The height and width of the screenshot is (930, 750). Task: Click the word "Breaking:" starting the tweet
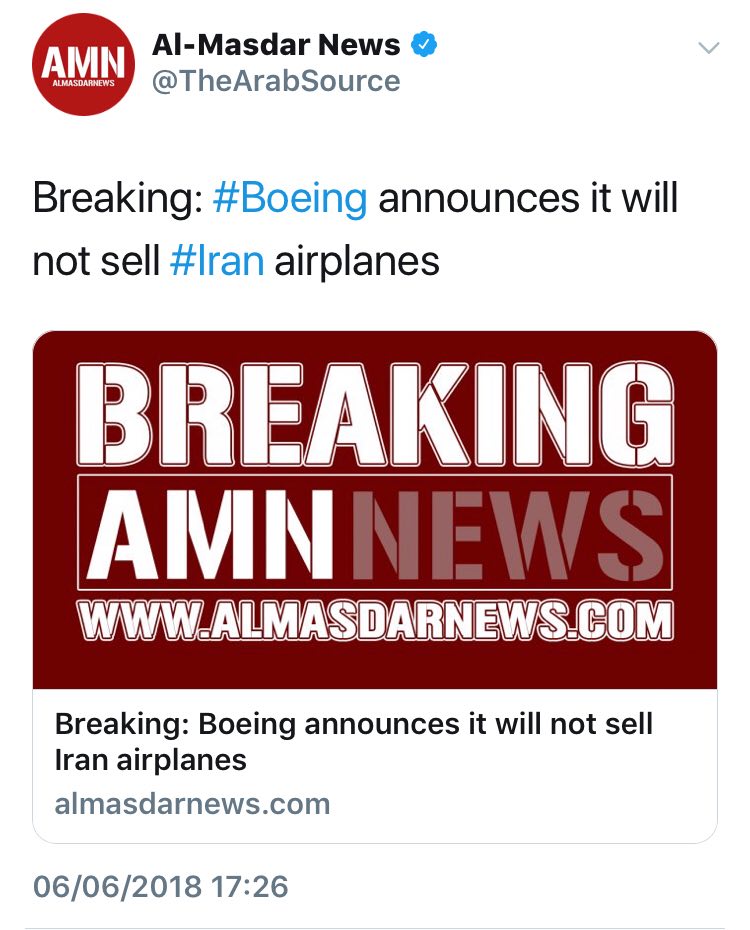point(117,199)
